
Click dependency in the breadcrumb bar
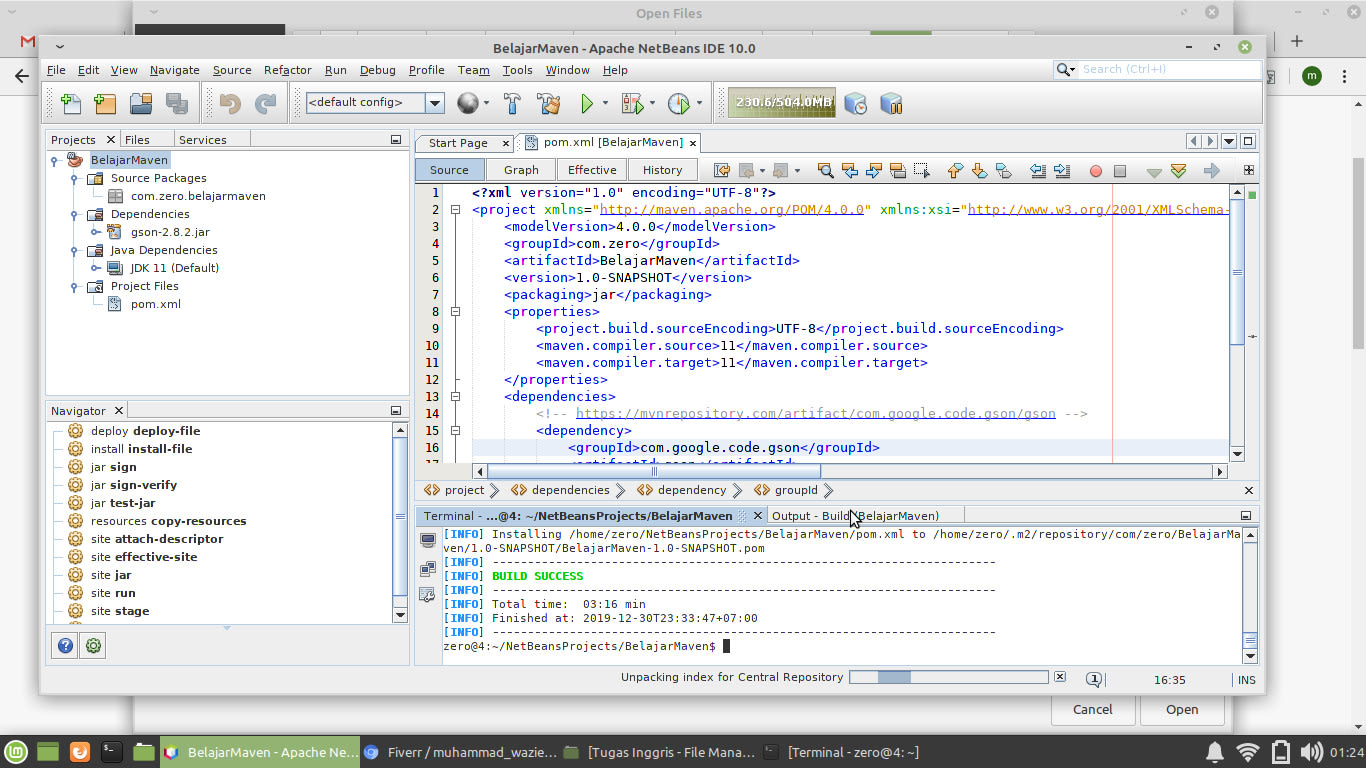point(692,490)
